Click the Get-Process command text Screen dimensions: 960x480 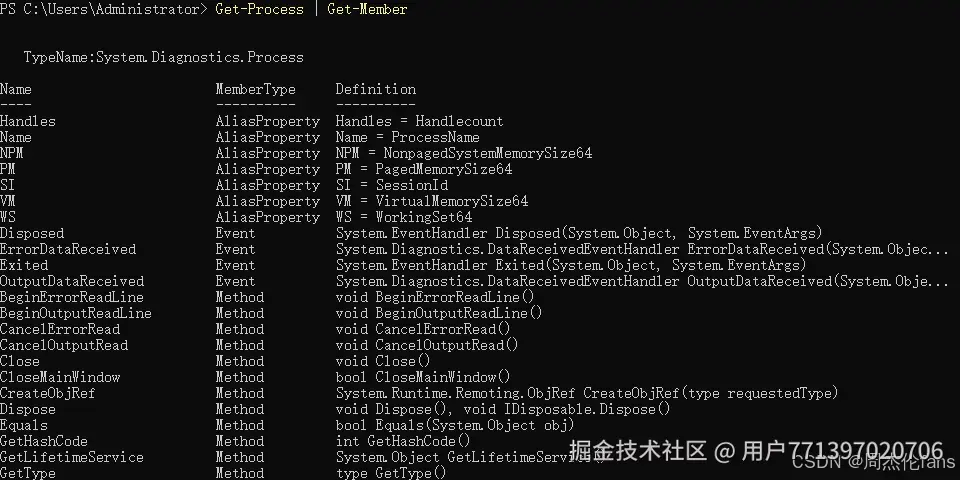tap(259, 9)
